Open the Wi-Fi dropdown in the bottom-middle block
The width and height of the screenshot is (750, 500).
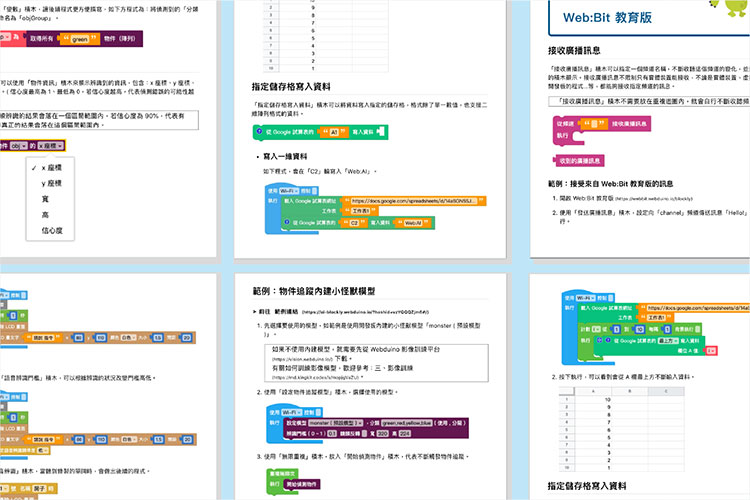tap(292, 412)
